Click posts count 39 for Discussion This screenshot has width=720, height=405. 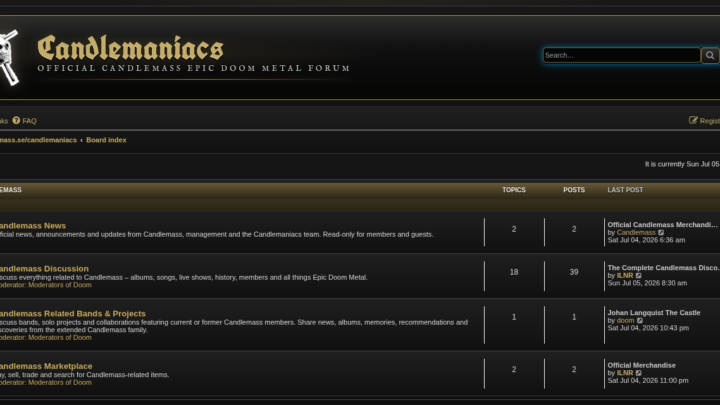(x=574, y=272)
